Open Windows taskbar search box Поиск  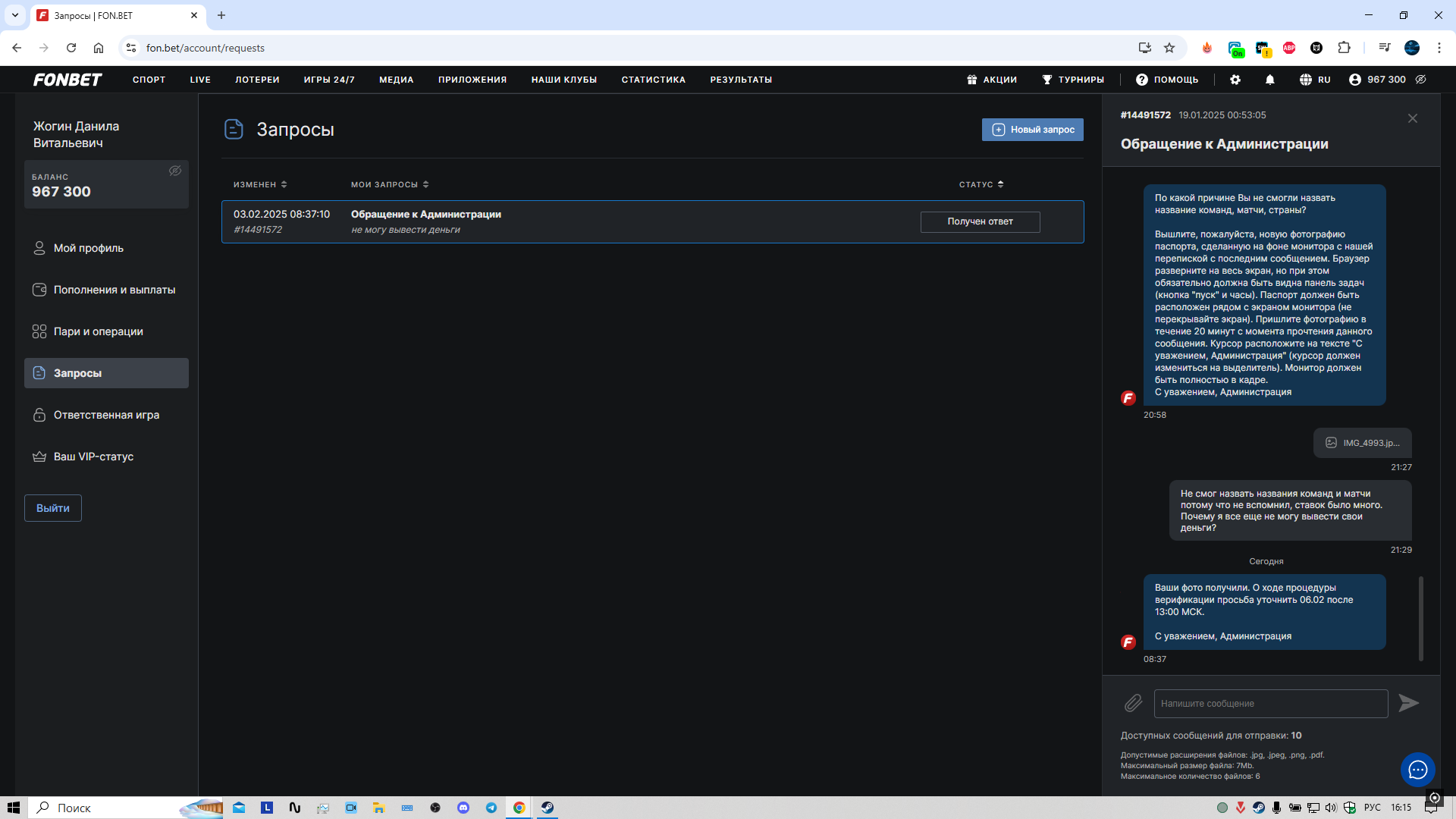(x=126, y=808)
